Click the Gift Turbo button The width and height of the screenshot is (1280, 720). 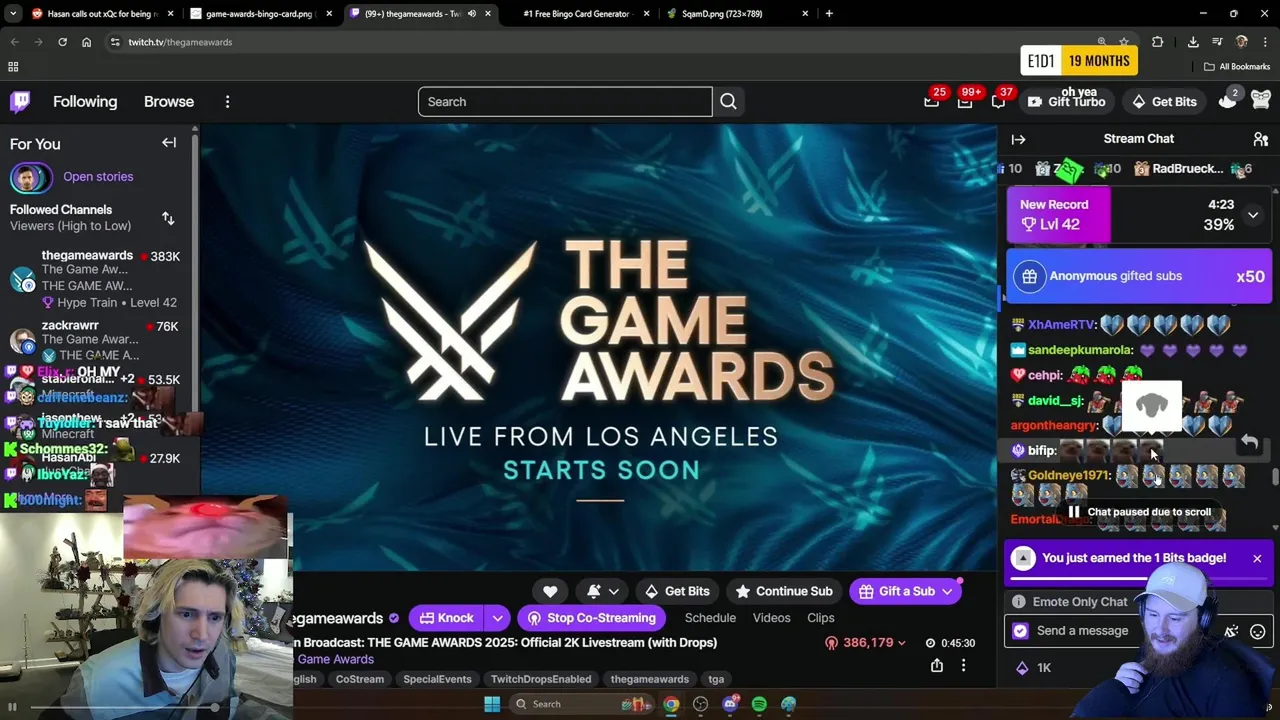[1066, 102]
